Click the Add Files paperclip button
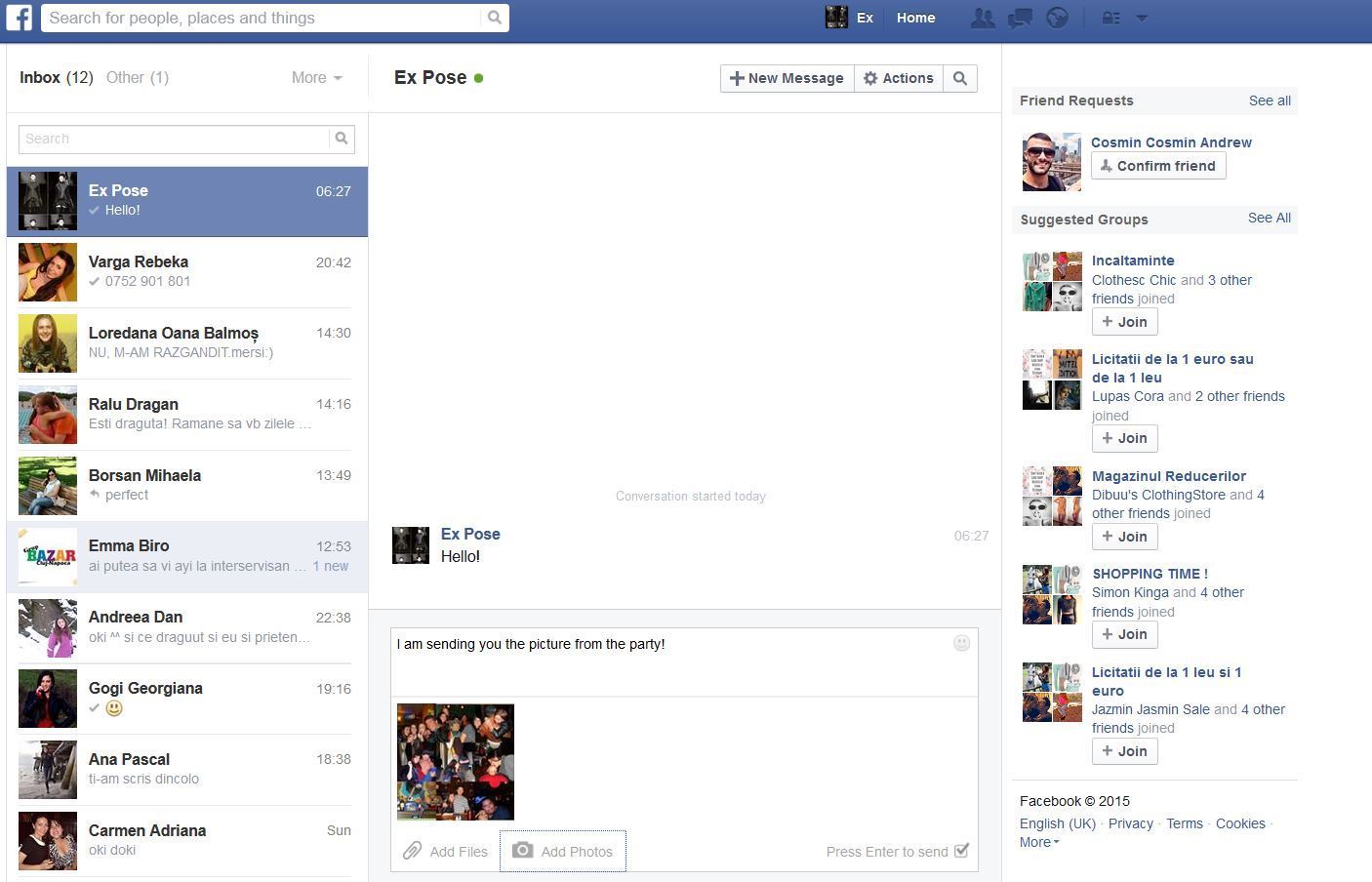Screen dimensions: 1372x882 pyautogui.click(x=446, y=851)
